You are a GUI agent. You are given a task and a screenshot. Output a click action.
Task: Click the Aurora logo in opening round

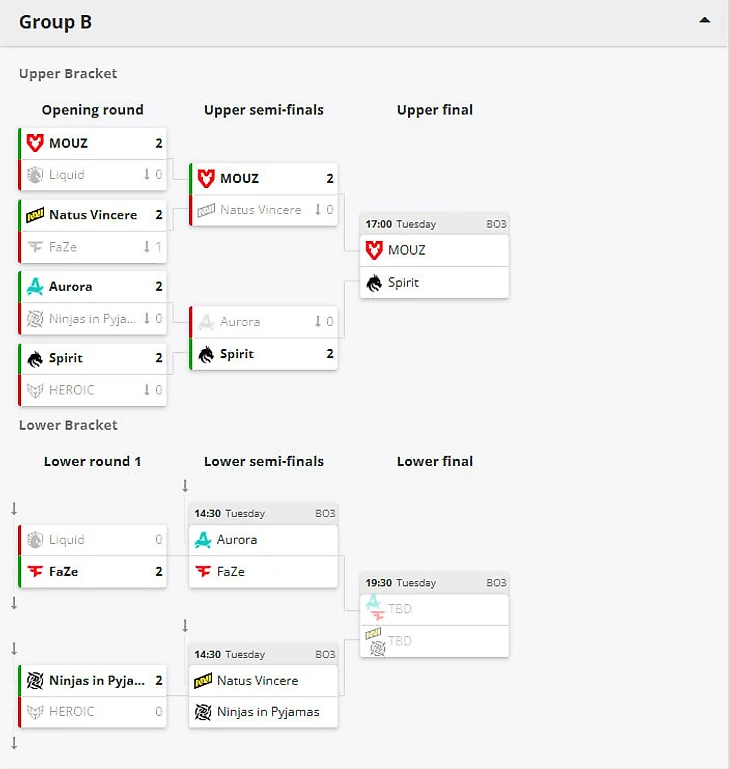click(x=35, y=287)
